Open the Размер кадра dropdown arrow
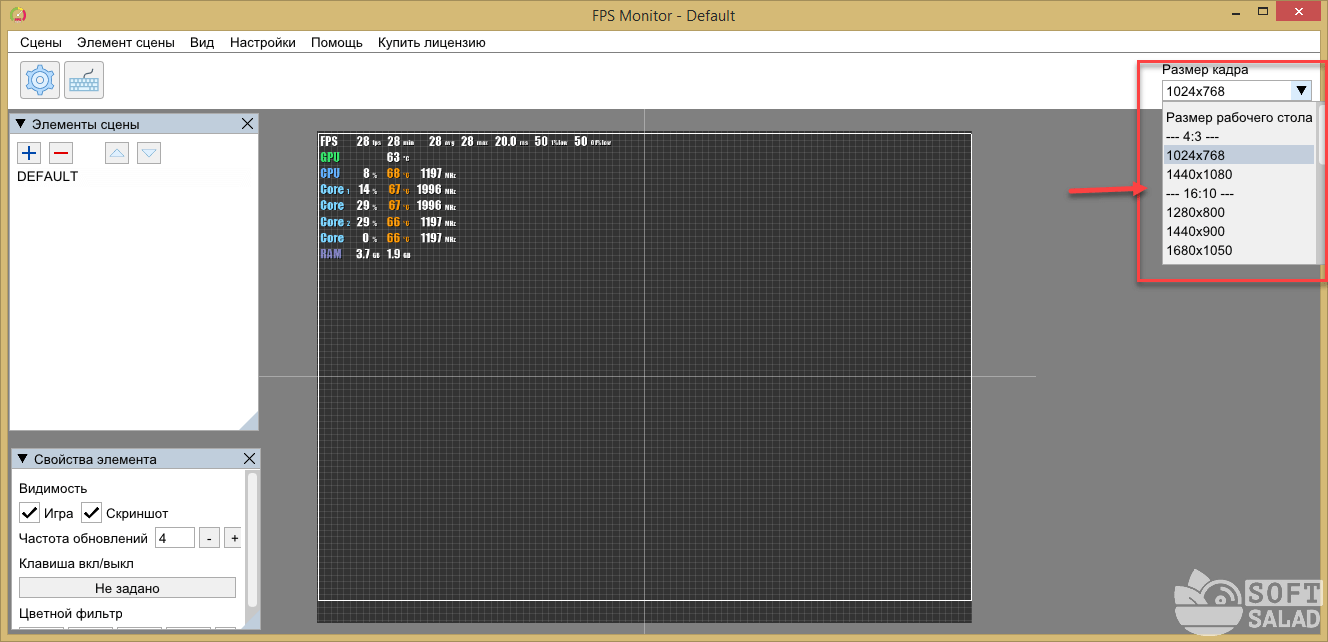1328x642 pixels. click(x=1300, y=91)
